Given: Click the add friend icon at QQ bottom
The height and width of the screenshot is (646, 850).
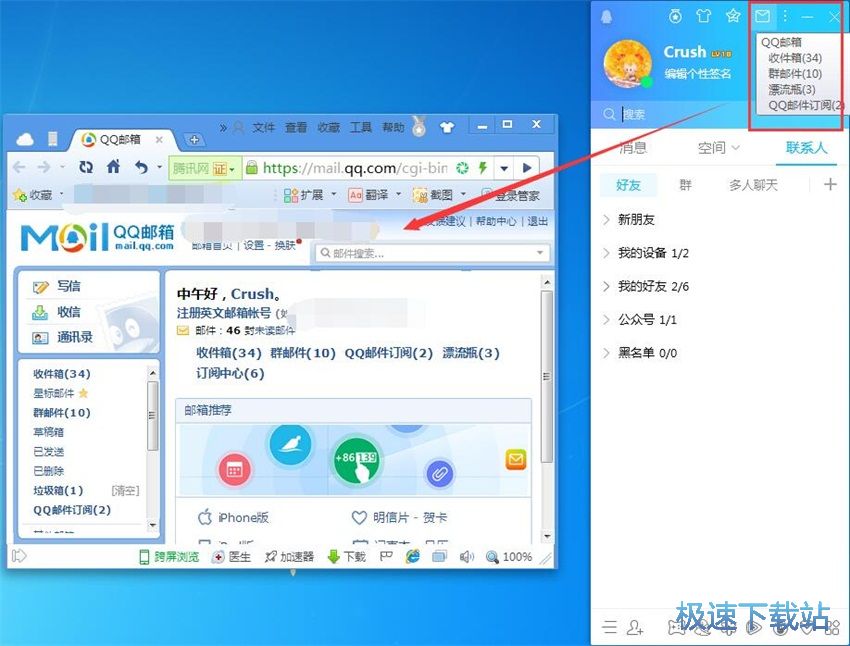Looking at the screenshot, I should point(635,627).
